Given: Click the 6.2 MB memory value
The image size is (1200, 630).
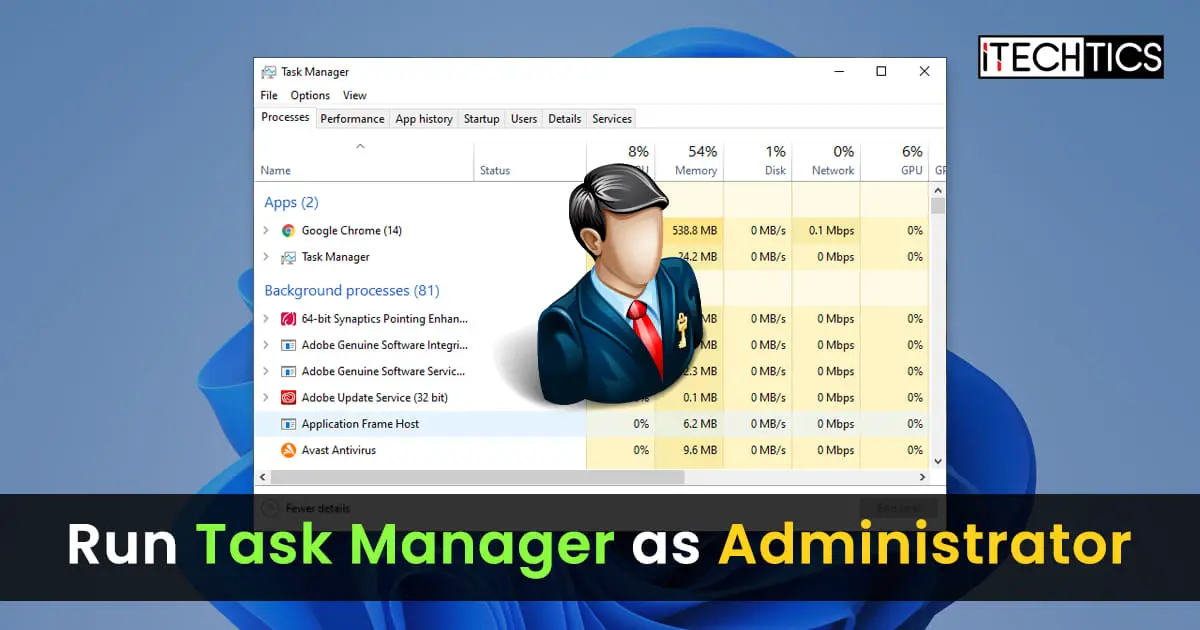Looking at the screenshot, I should point(700,424).
